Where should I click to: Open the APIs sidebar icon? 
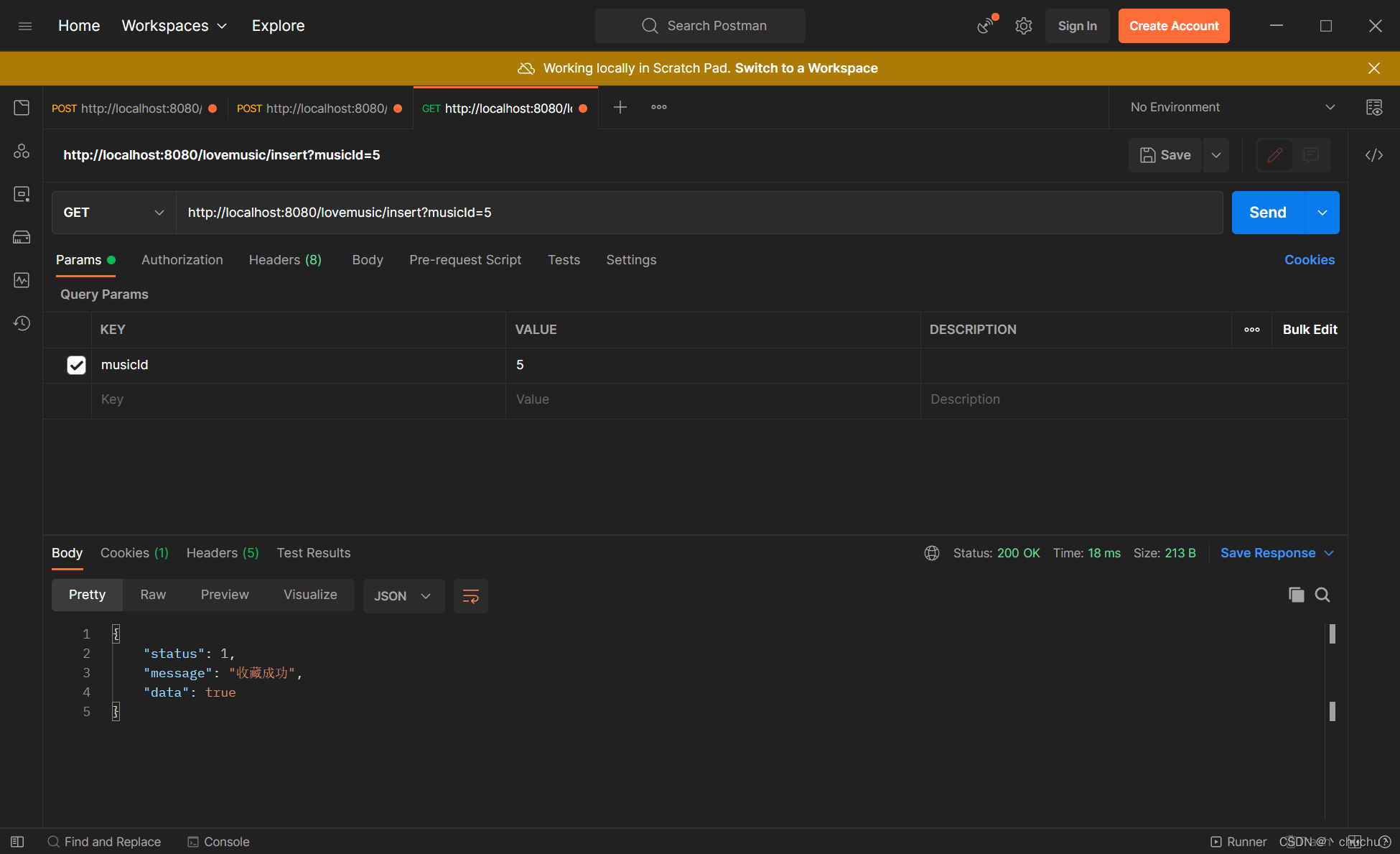coord(22,151)
